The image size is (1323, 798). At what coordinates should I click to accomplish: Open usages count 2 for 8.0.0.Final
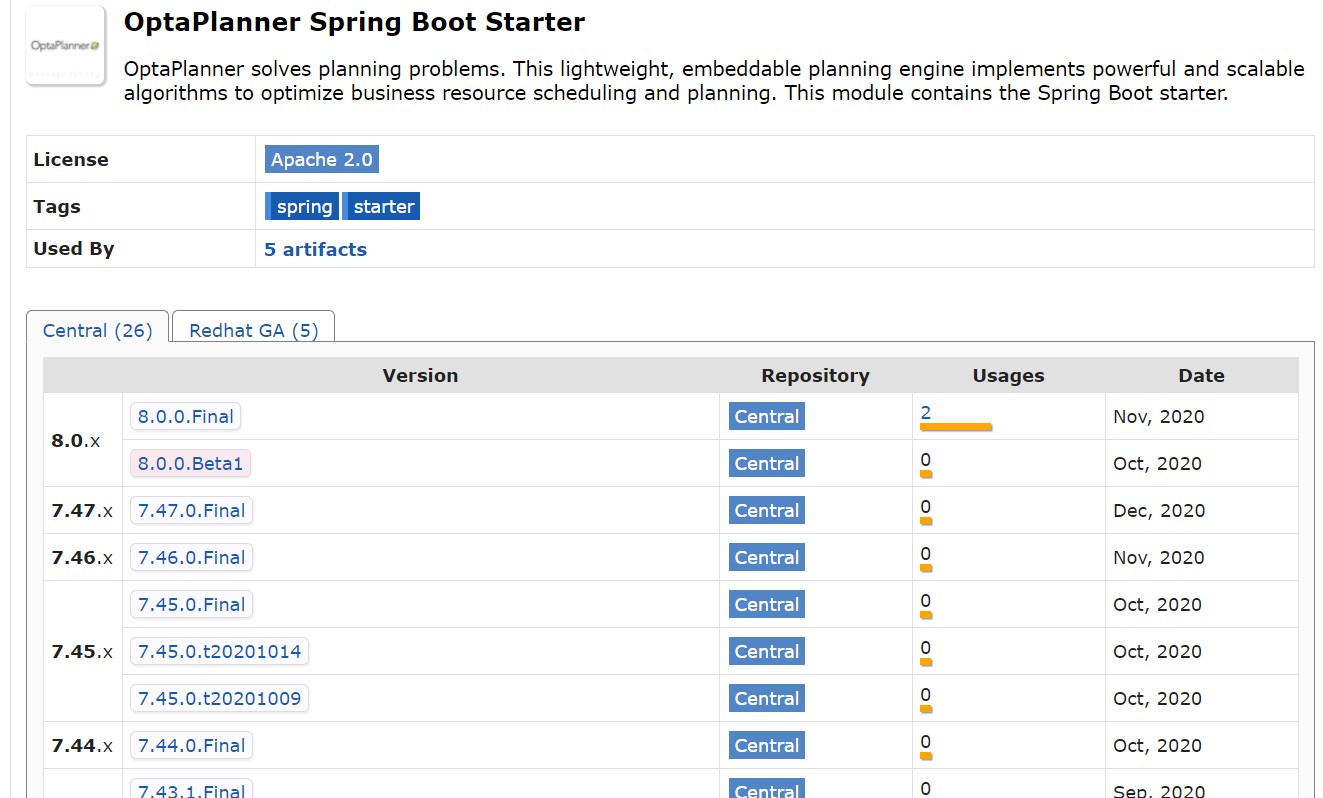pos(926,412)
